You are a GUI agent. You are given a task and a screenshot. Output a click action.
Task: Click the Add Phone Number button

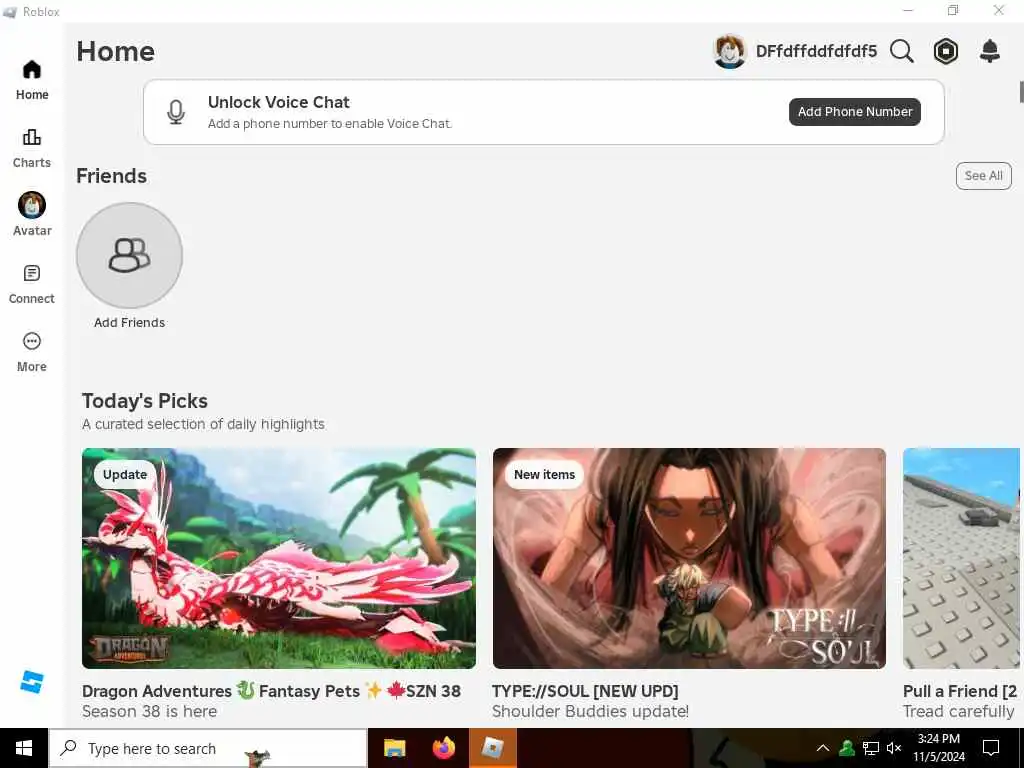pyautogui.click(x=855, y=112)
